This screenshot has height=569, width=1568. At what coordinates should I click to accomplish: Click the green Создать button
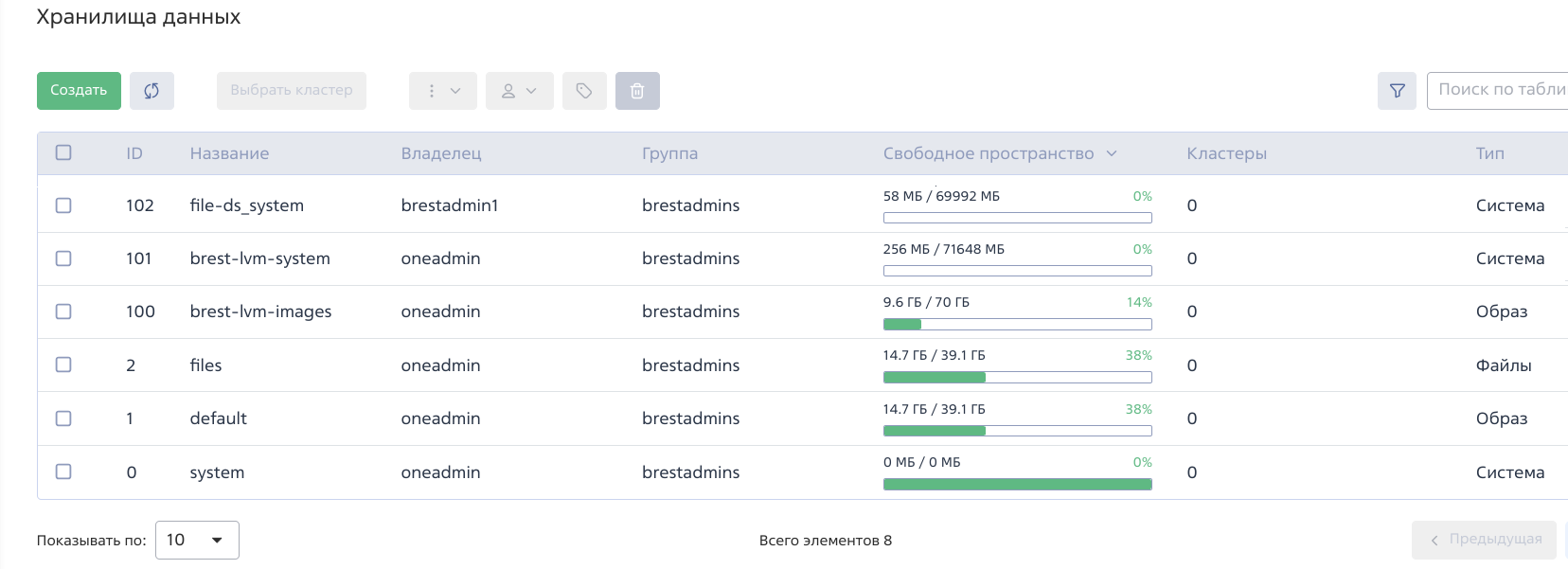[x=79, y=91]
